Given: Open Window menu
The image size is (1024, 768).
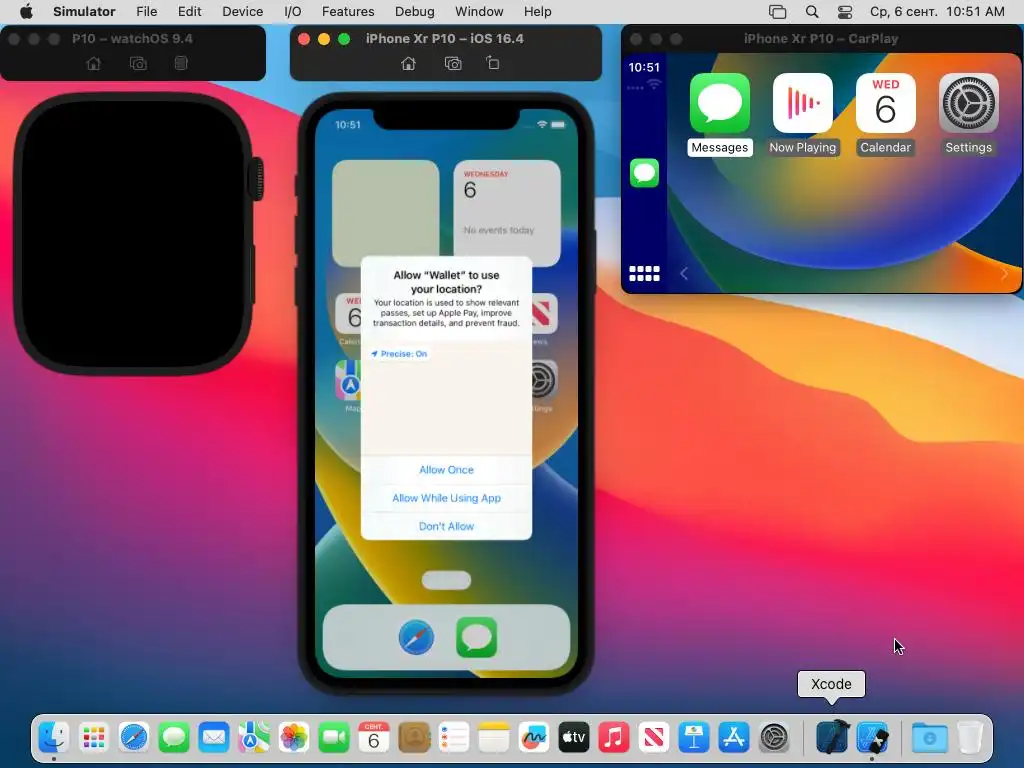Looking at the screenshot, I should point(479,12).
